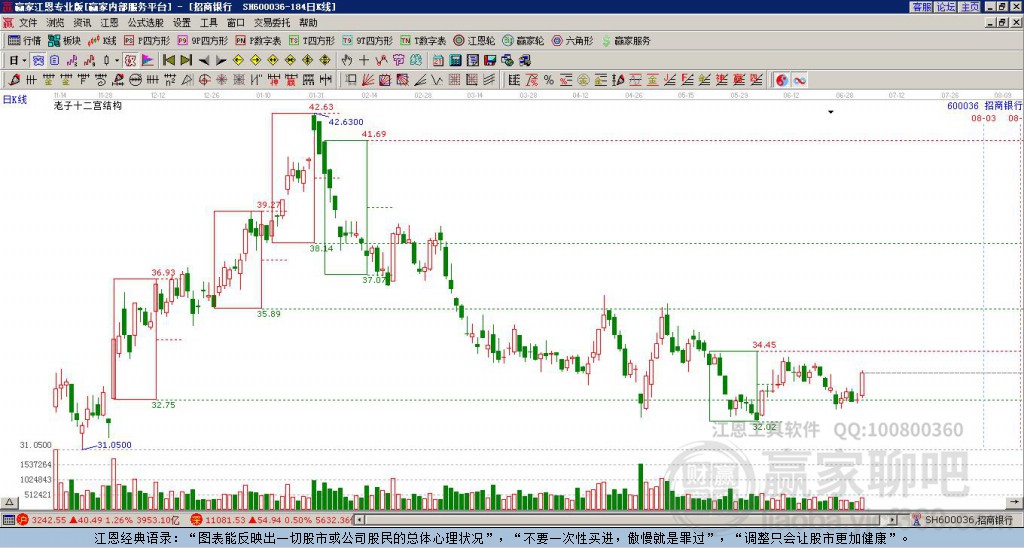Click the 客服 customer service link
Viewport: 1024px width, 548px height.
[x=921, y=7]
